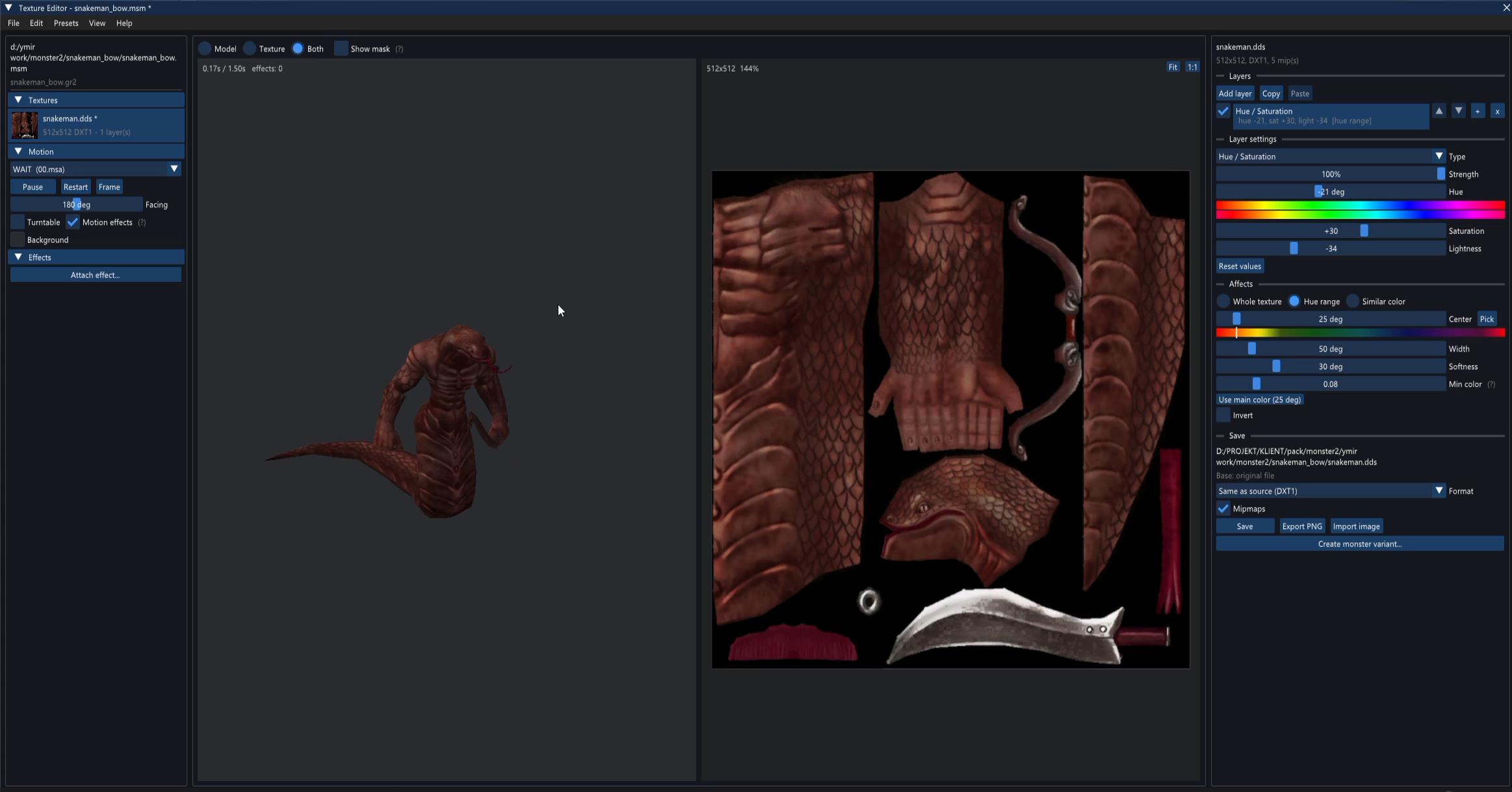Open the layer Type dropdown
1512x792 pixels.
tap(1331, 157)
